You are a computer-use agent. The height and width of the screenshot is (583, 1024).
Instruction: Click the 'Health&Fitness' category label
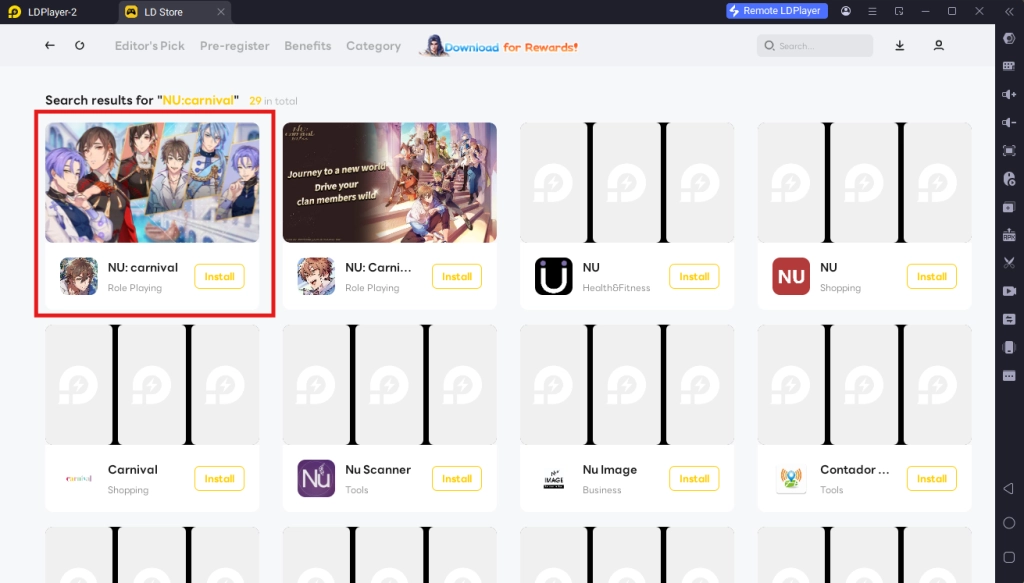click(x=616, y=288)
